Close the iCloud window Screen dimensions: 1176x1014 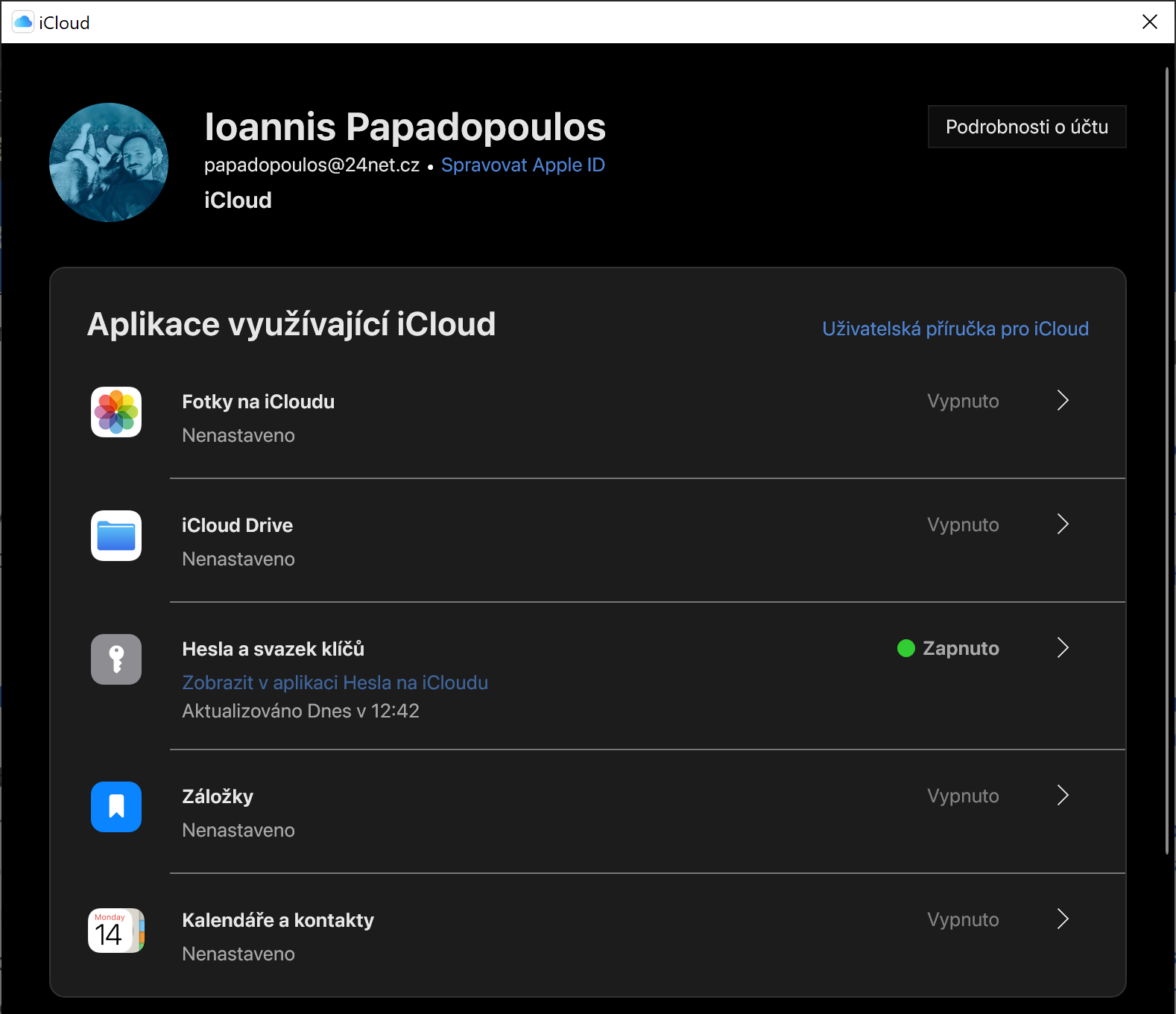pos(1150,22)
